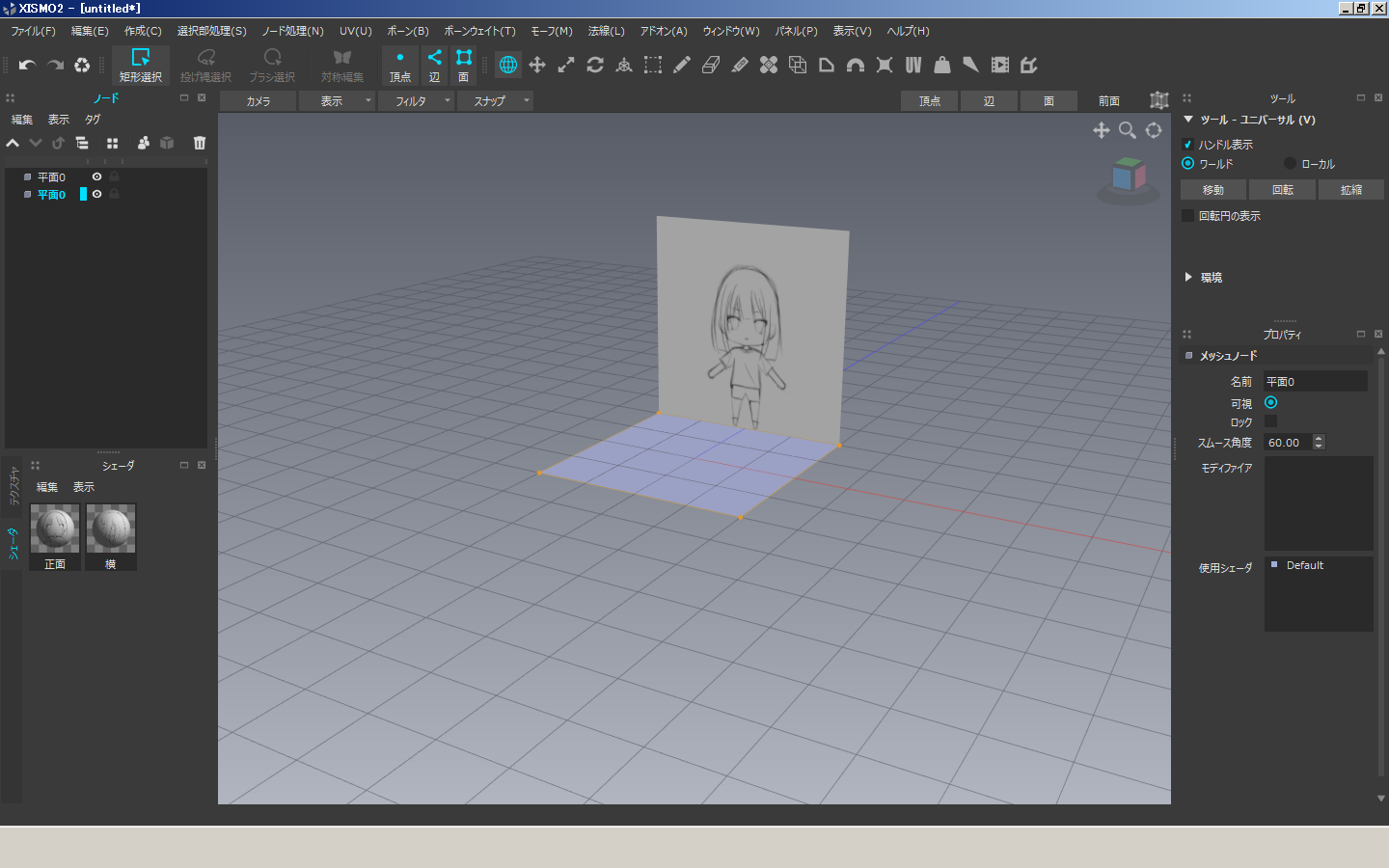Select the universal globe tool

coord(508,65)
